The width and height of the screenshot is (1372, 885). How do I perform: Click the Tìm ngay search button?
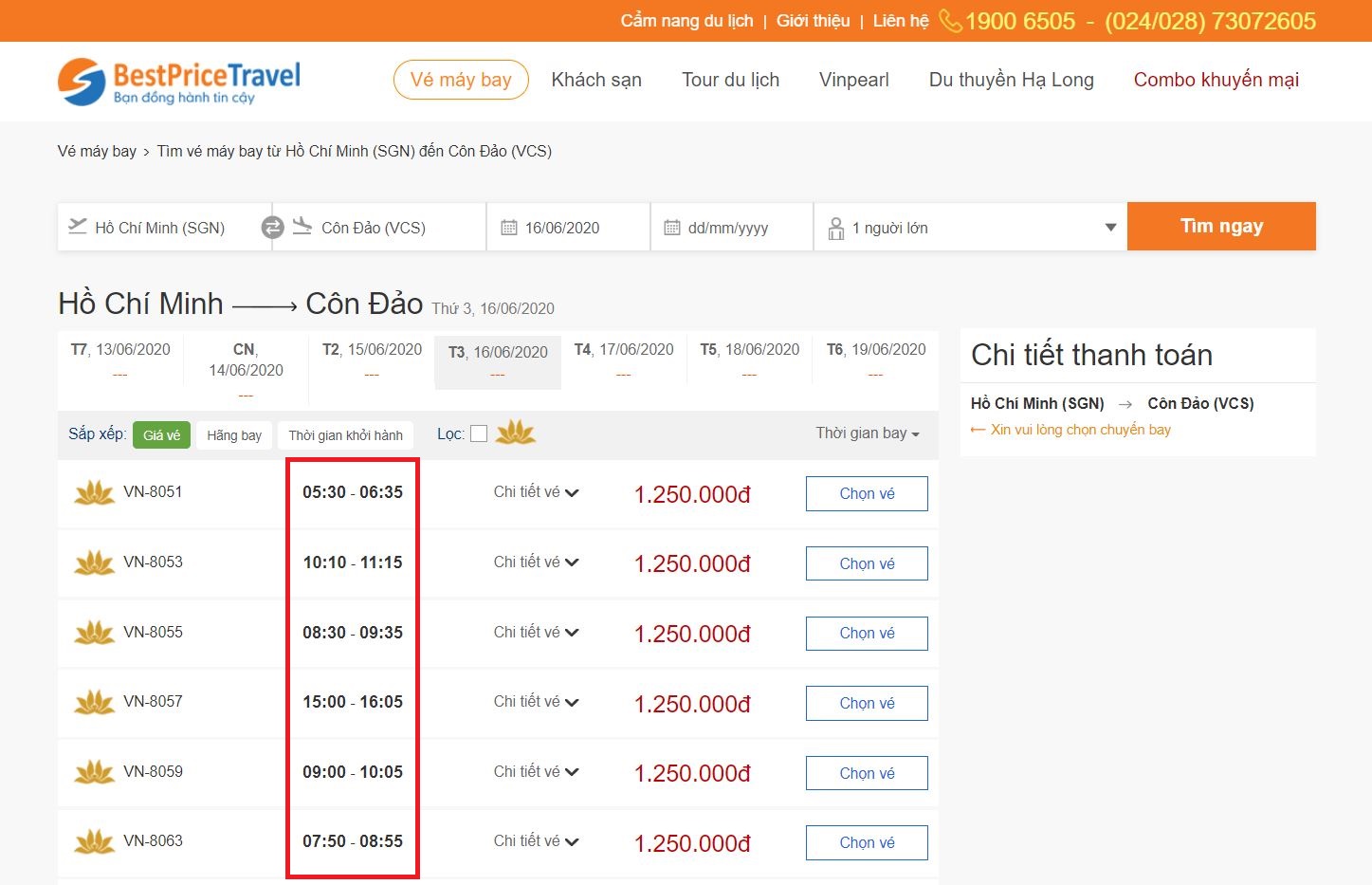pyautogui.click(x=1221, y=226)
